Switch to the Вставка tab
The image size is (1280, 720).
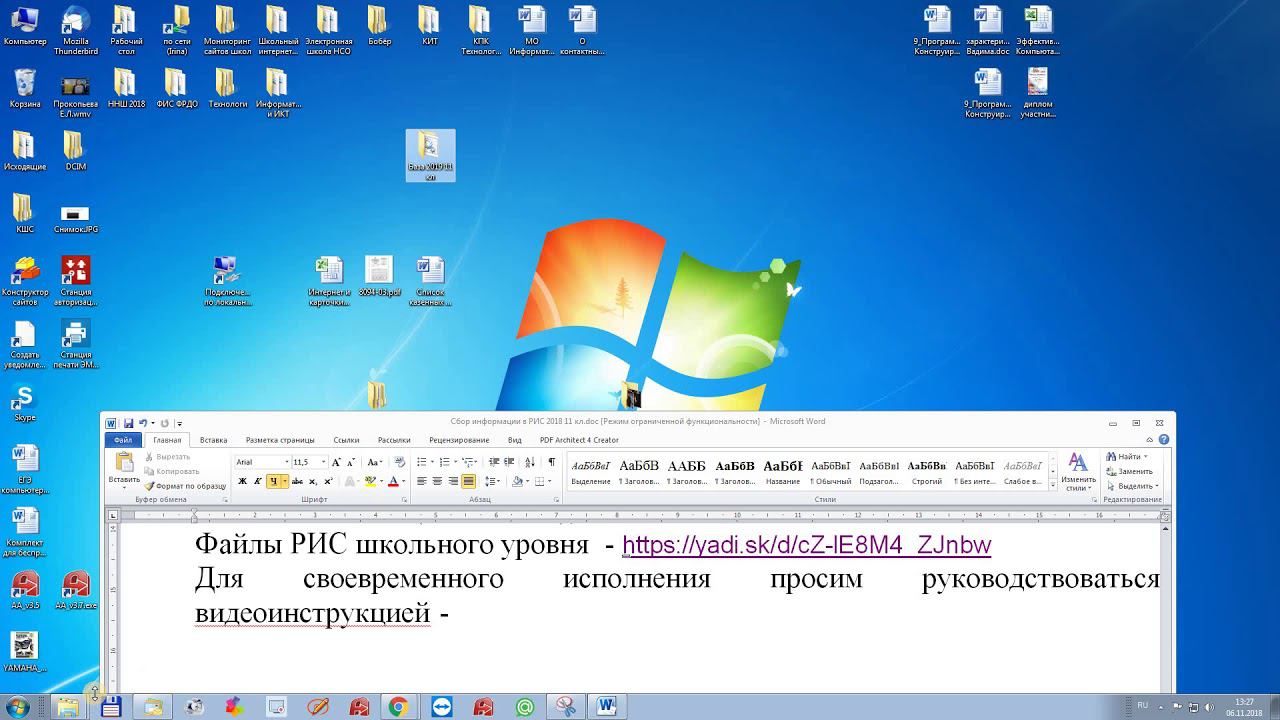tap(213, 440)
